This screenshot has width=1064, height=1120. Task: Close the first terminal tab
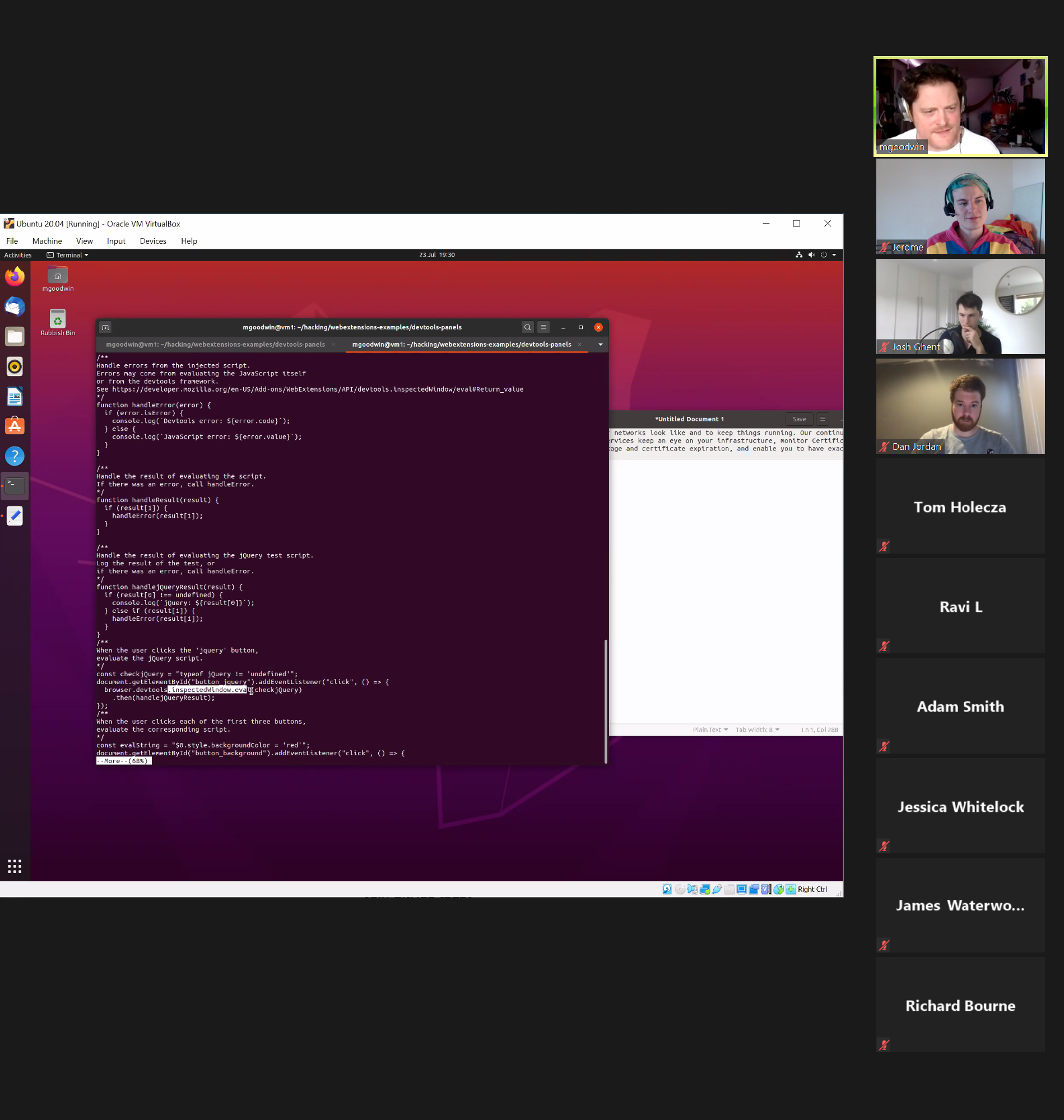[333, 344]
